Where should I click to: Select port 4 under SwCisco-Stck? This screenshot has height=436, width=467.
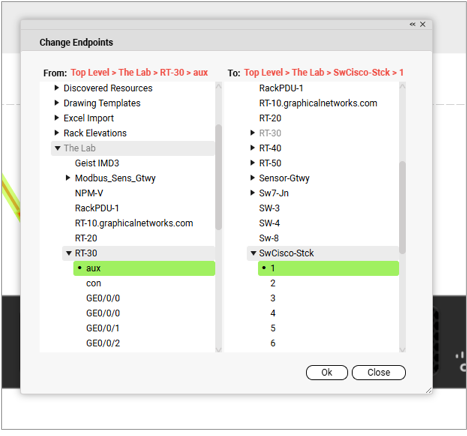pos(273,313)
